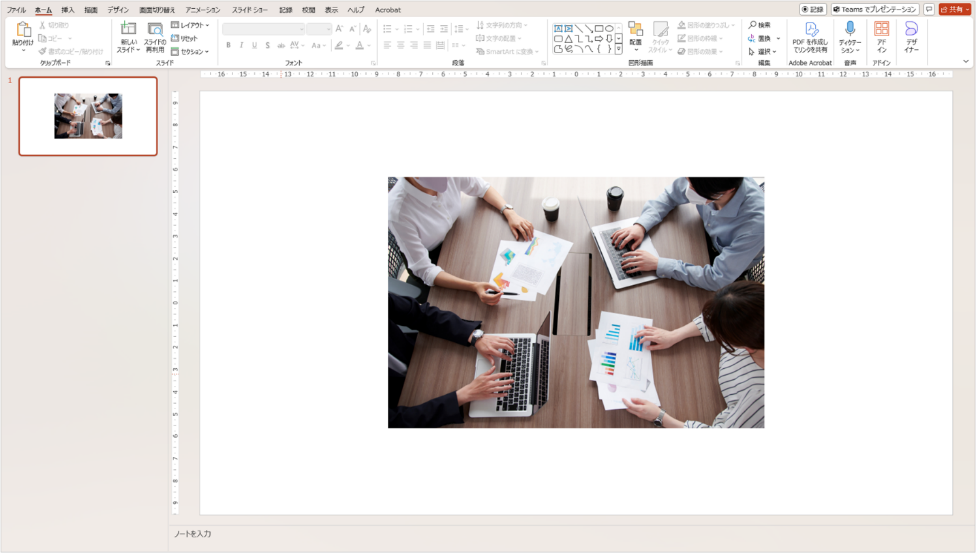Toggle Underline formatting
976x553 pixels.
pos(255,45)
